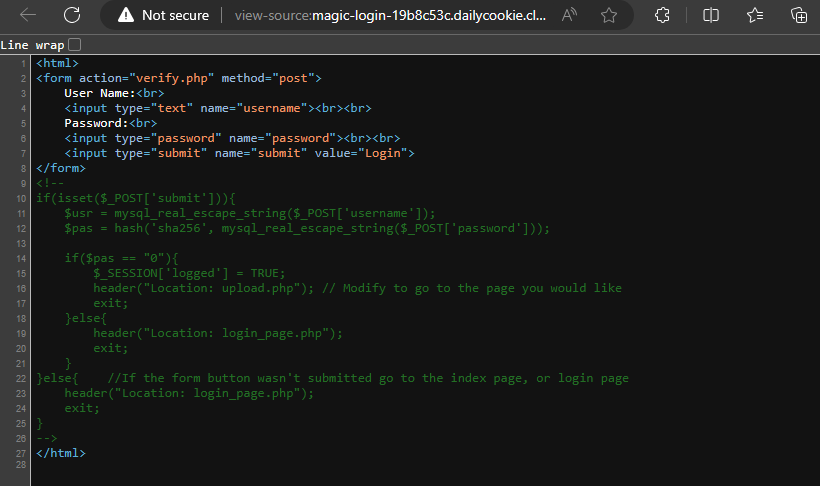Screen dimensions: 820x486
Task: Reload the view-source page
Action: pos(72,15)
